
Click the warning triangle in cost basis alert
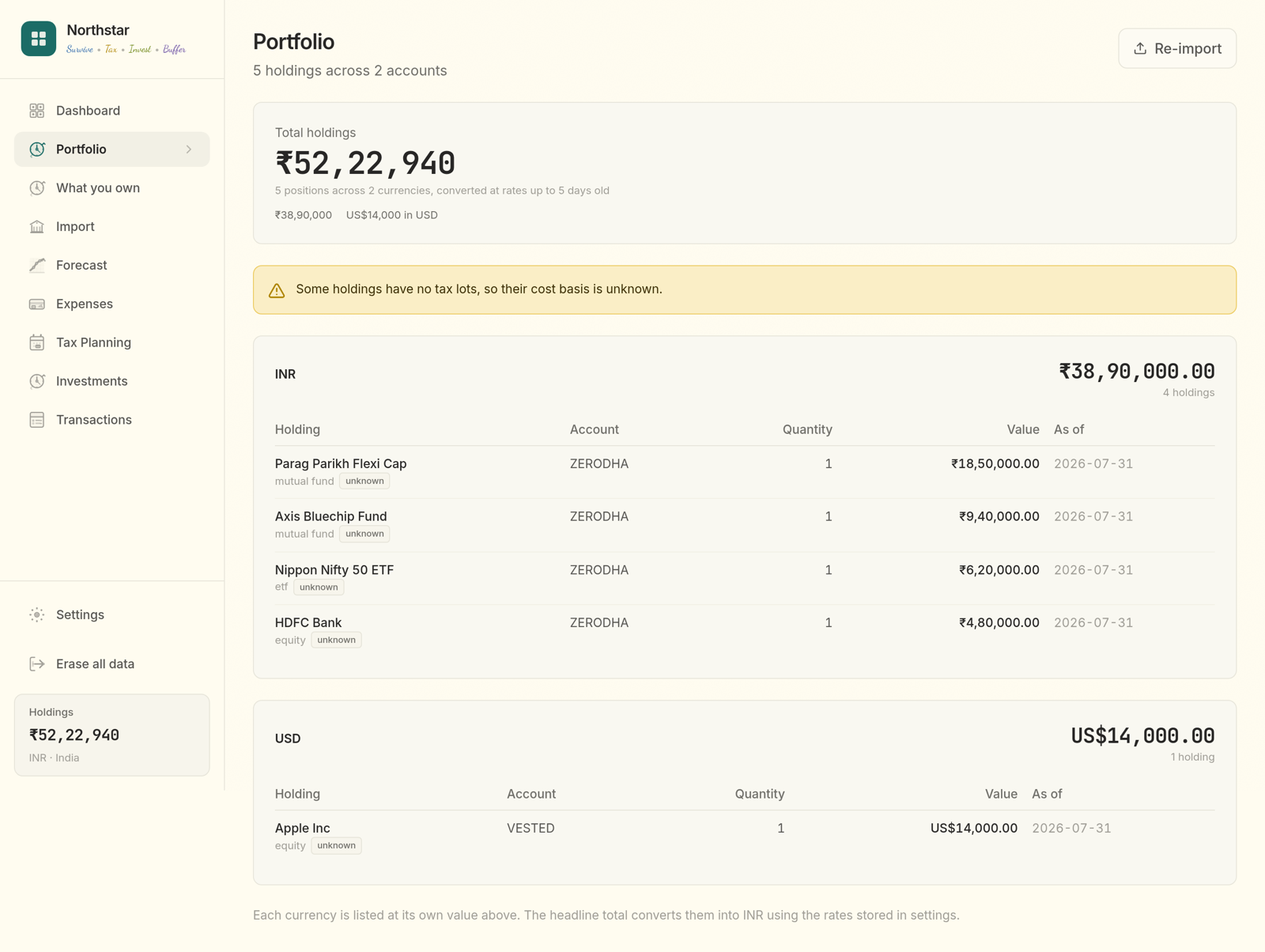(x=277, y=290)
